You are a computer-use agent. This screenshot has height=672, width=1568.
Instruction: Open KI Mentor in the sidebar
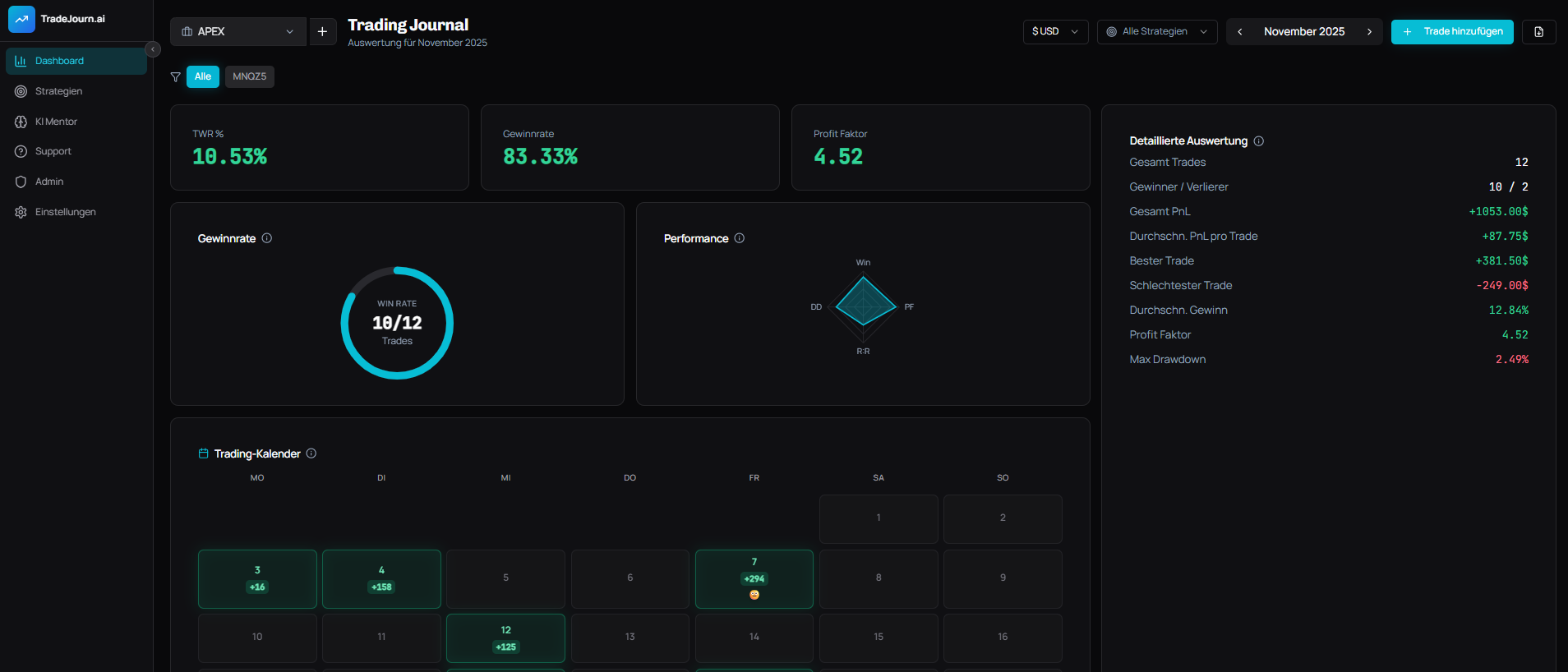(76, 122)
